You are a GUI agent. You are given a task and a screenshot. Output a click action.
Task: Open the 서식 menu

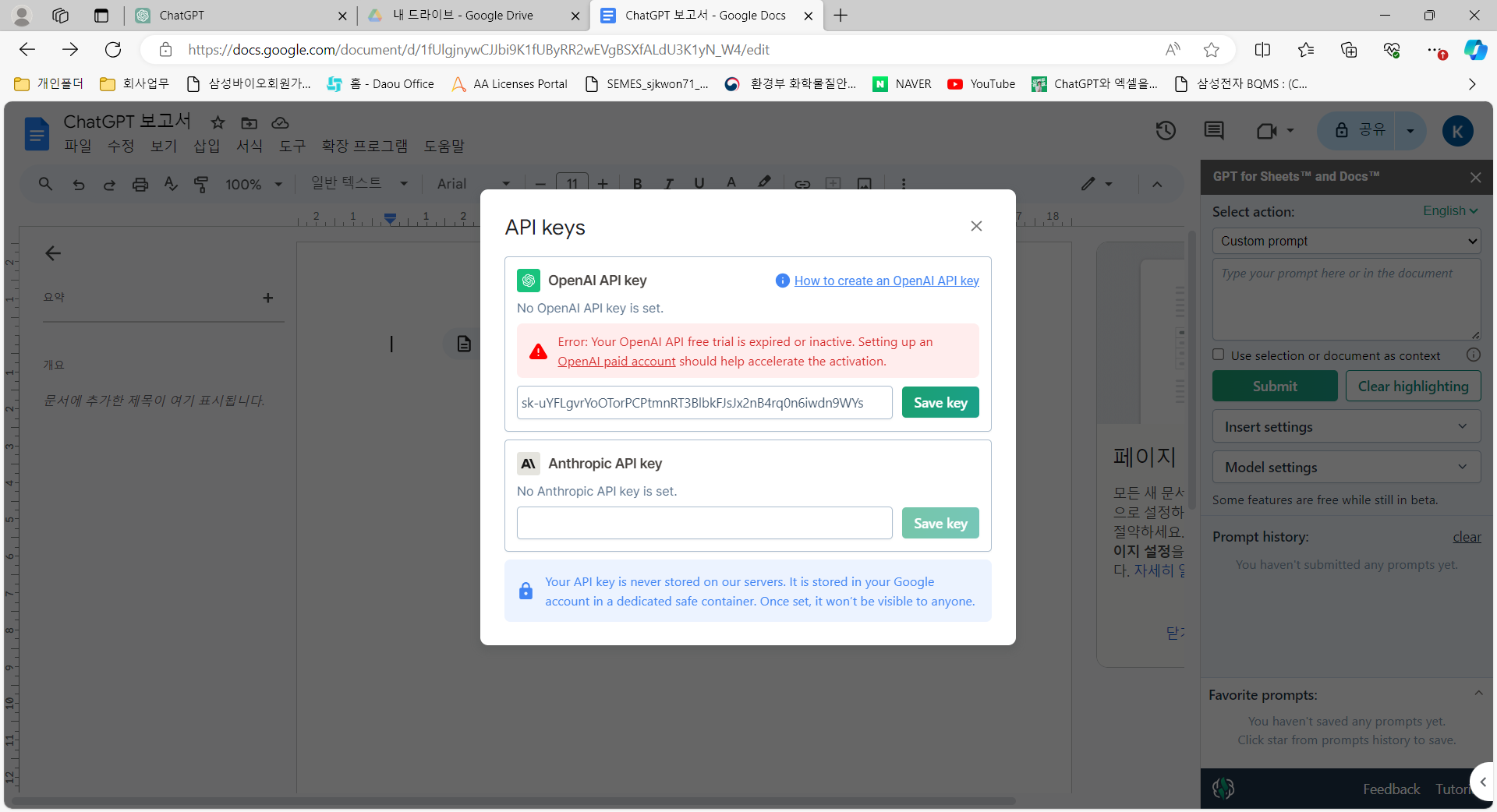249,146
